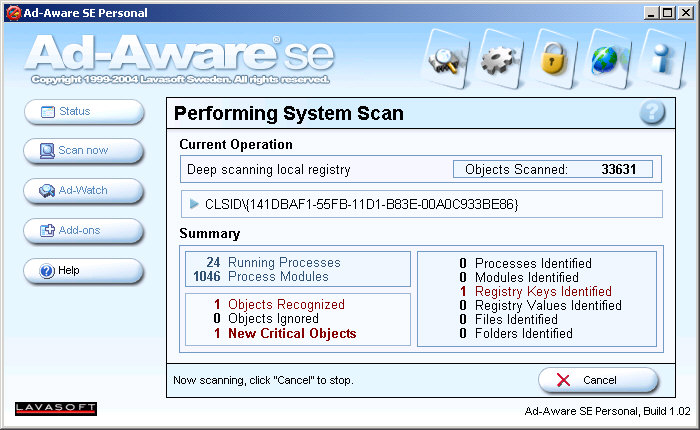This screenshot has width=700, height=430.
Task: Click '0 Objects Ignored' entry
Action: point(266,318)
